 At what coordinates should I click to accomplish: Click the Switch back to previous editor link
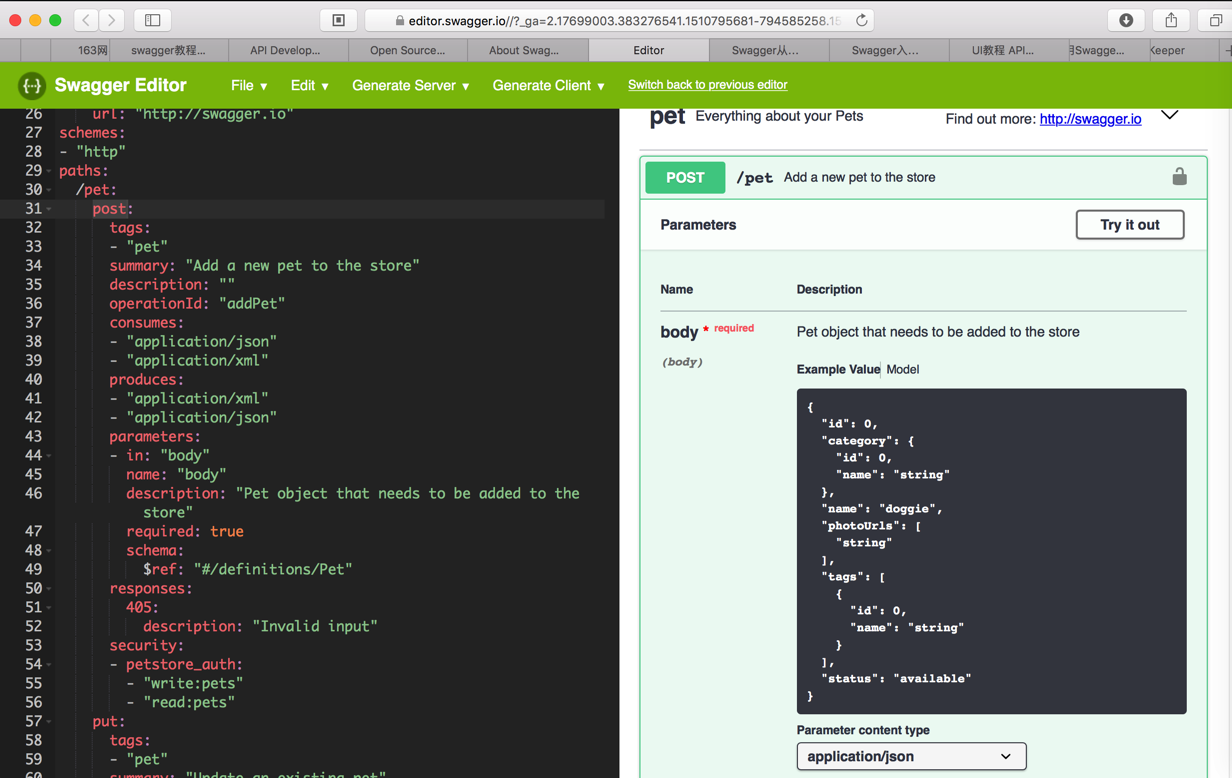pos(707,85)
